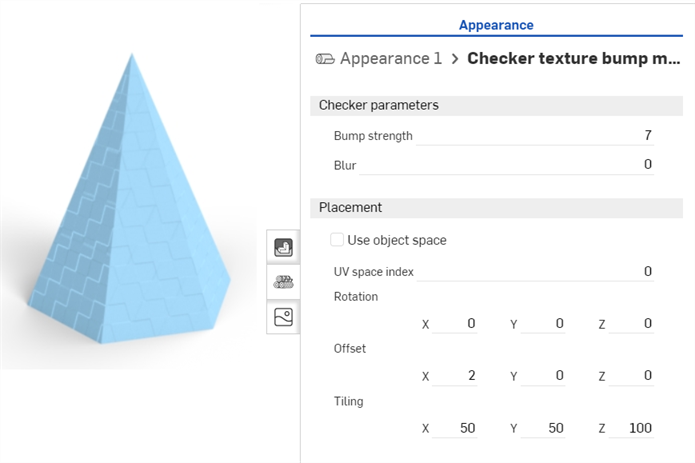Go back to Appearance 1 breadcrumb
Screen dimensions: 695x463
point(390,58)
